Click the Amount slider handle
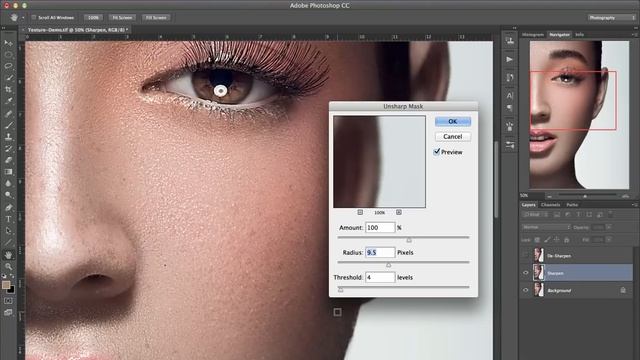 (x=409, y=240)
